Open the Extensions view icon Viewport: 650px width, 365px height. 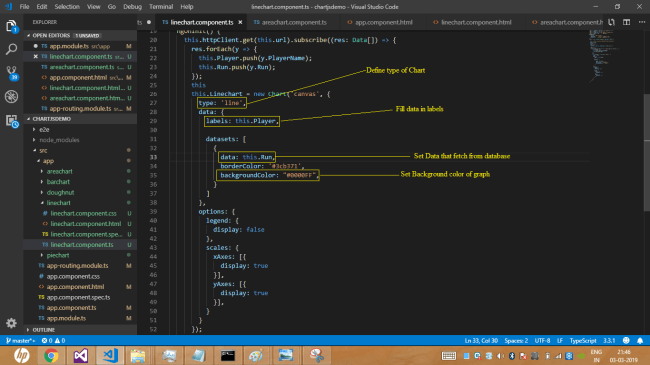point(12,121)
